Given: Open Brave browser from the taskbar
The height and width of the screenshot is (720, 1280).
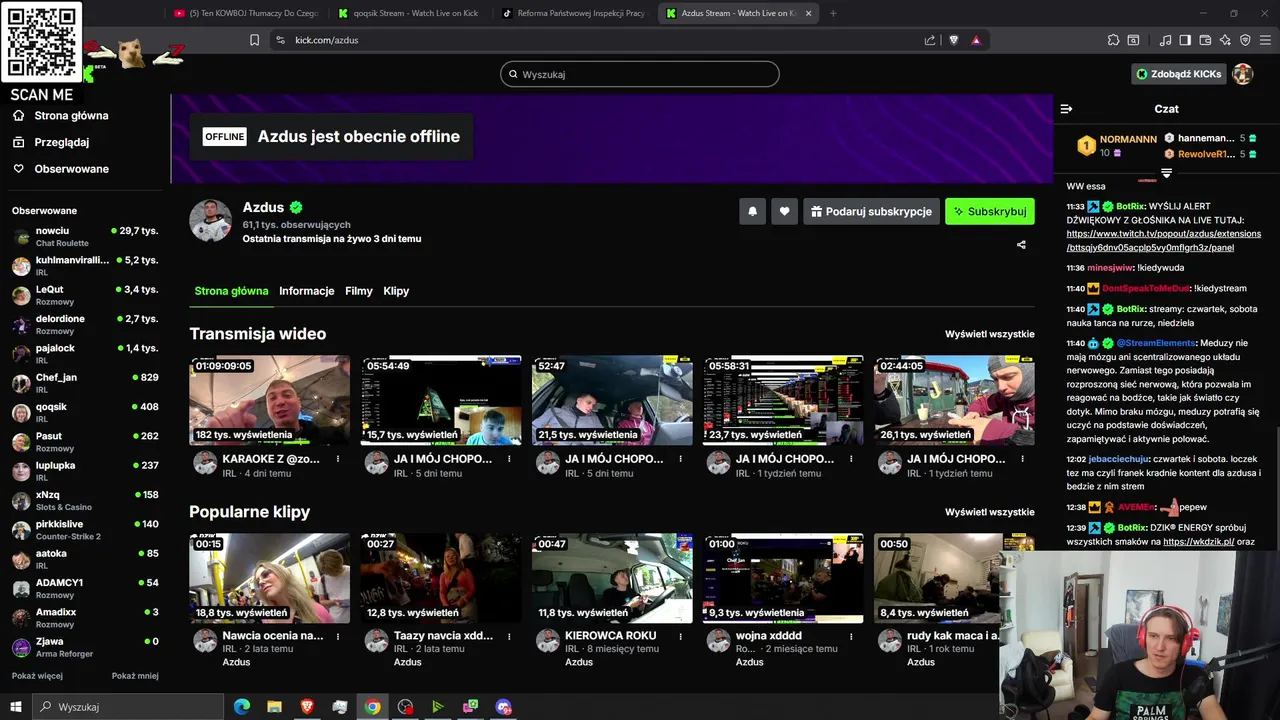Looking at the screenshot, I should [307, 707].
